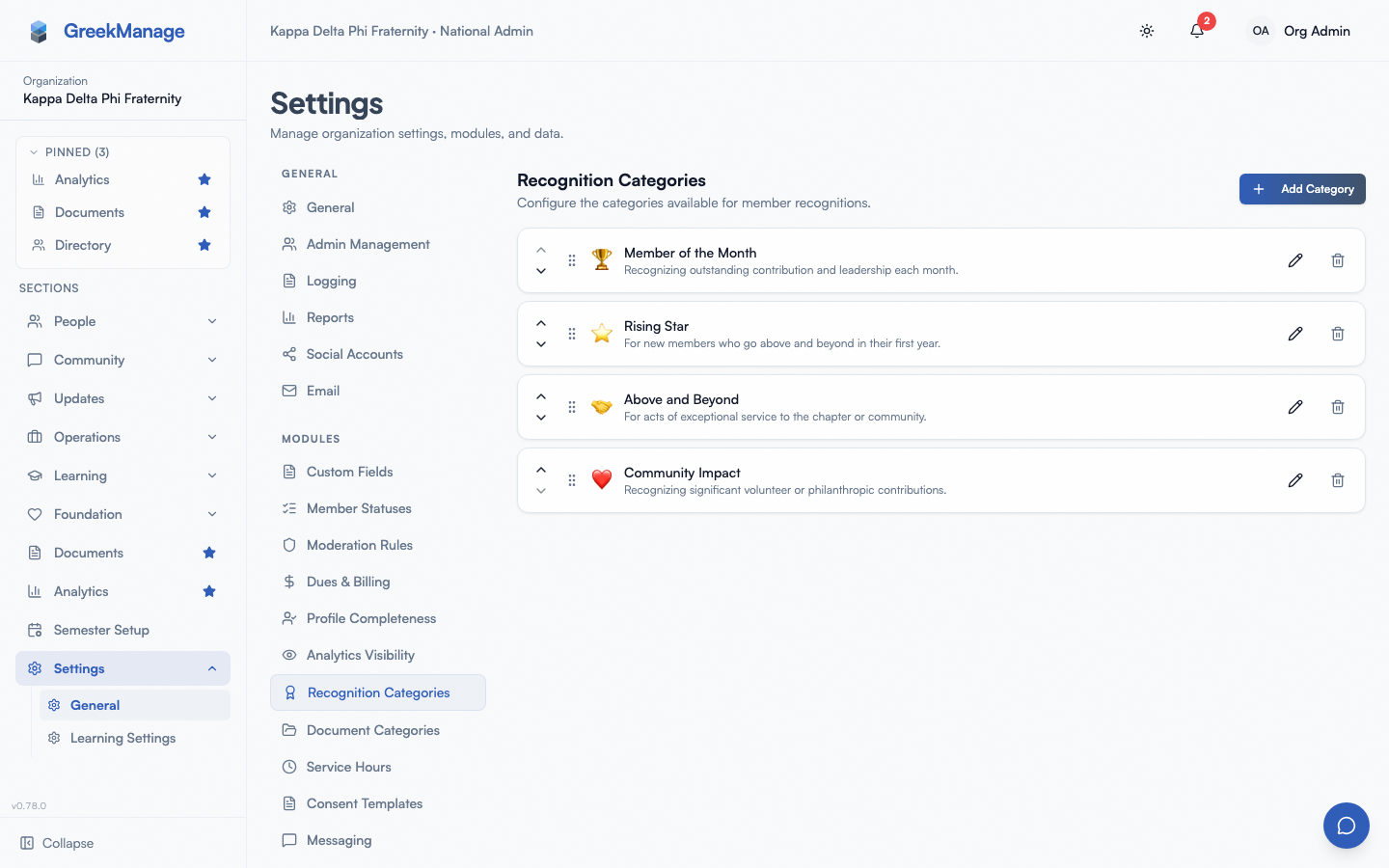Unpin Directory from the pinned list
The image size is (1389, 868).
[x=204, y=245]
